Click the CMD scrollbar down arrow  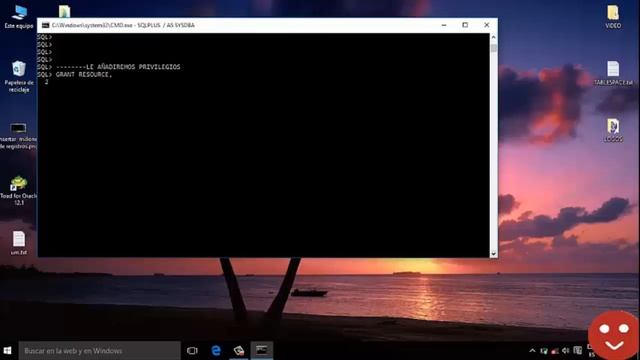[493, 254]
